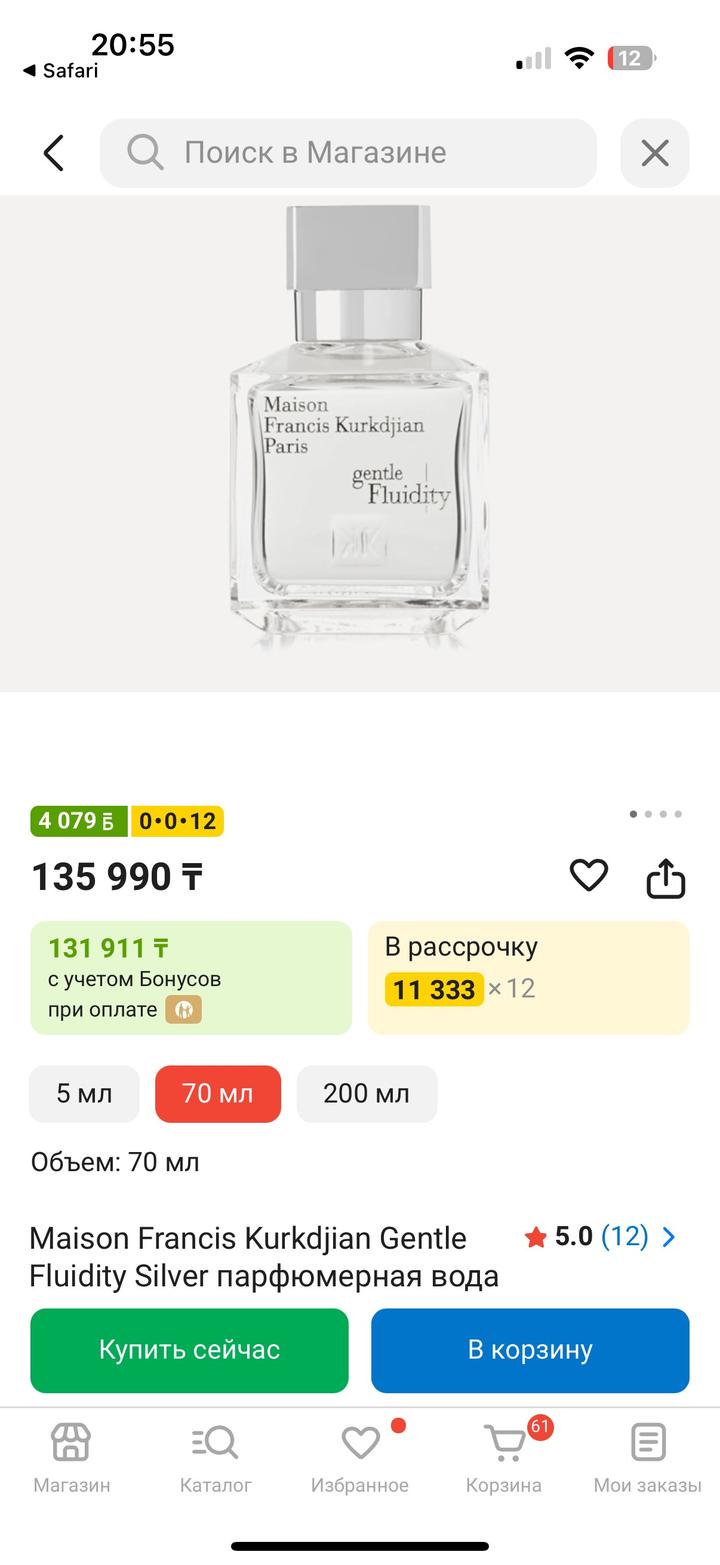The image size is (720, 1565).
Task: Clear search with the X icon
Action: coord(654,153)
